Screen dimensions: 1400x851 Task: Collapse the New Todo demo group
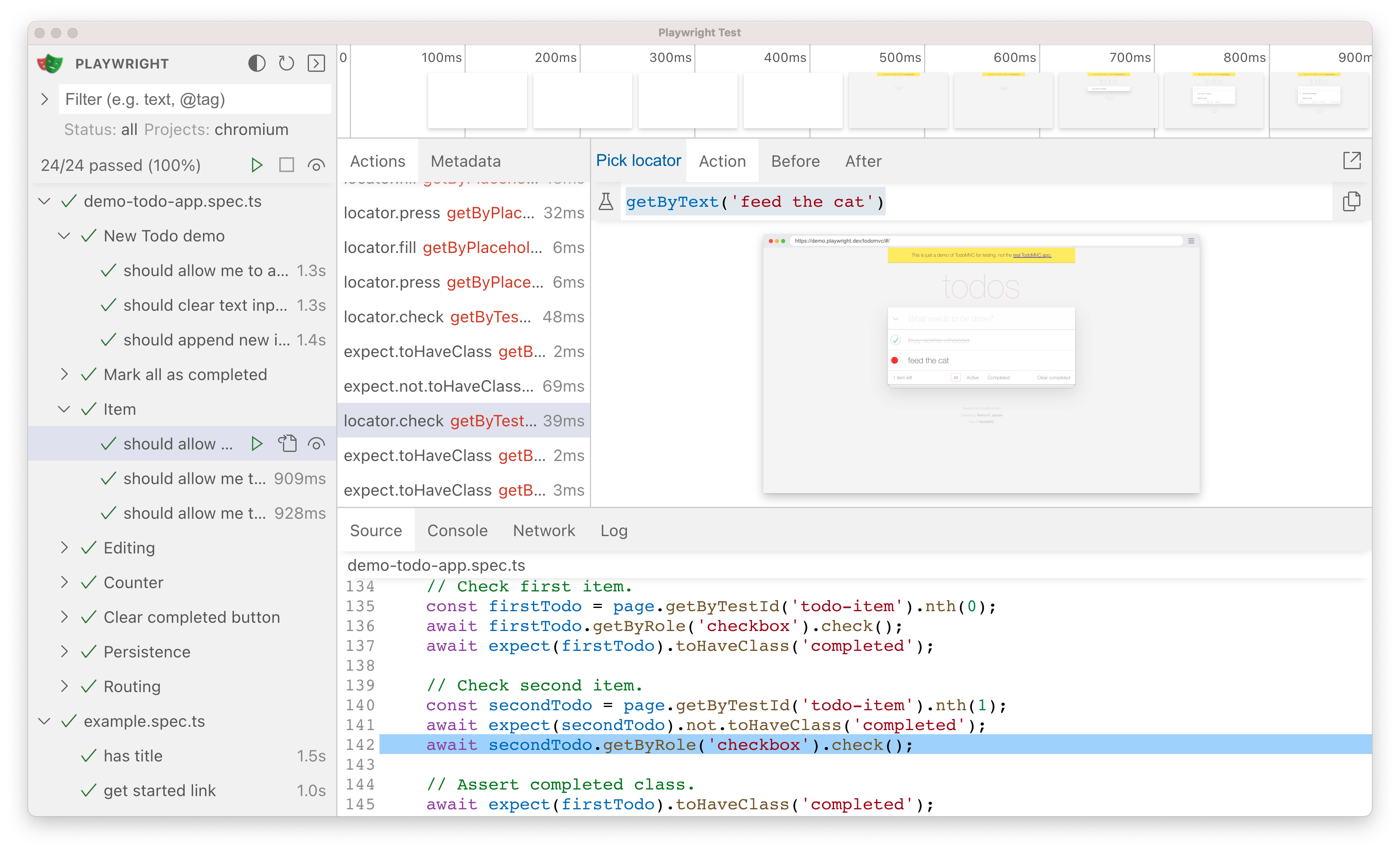pyautogui.click(x=64, y=235)
